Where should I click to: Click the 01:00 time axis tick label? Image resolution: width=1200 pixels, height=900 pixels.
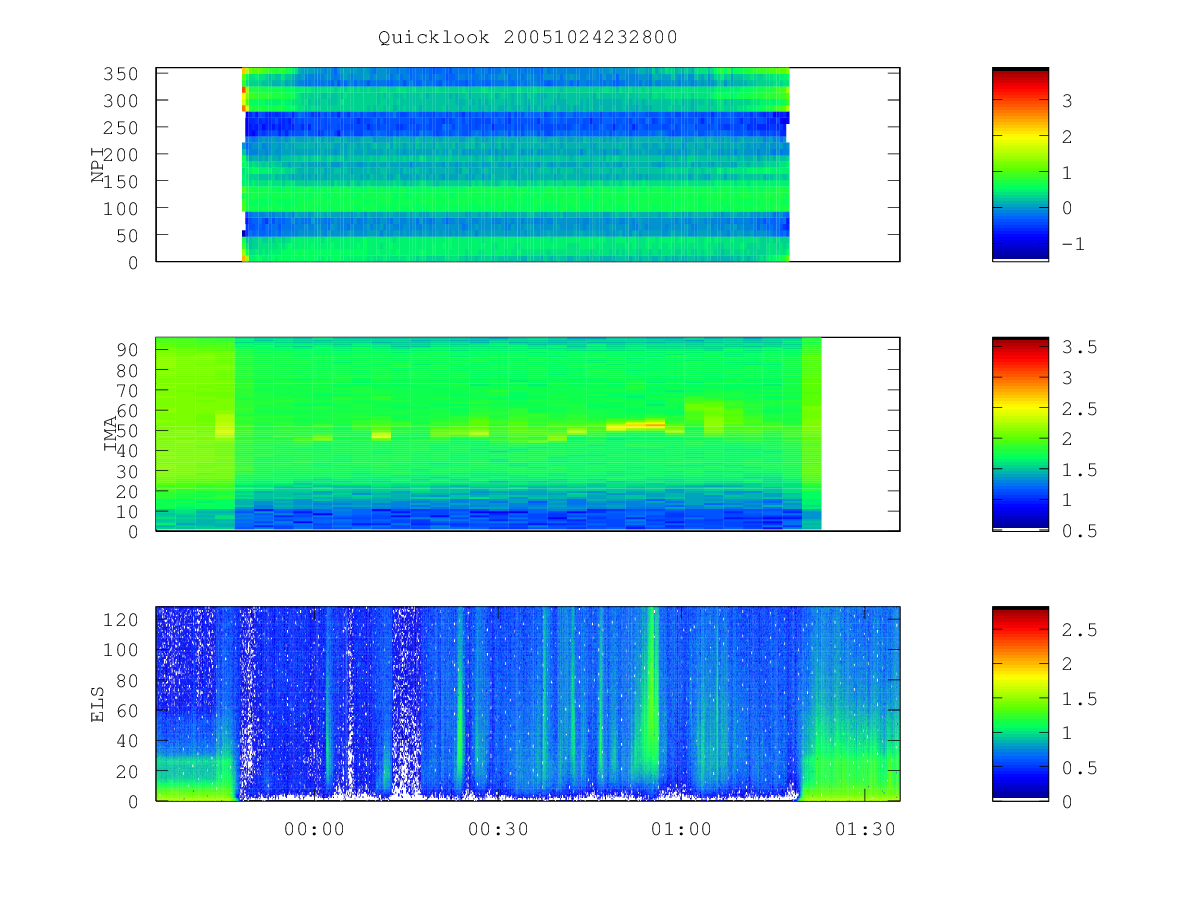coord(681,829)
